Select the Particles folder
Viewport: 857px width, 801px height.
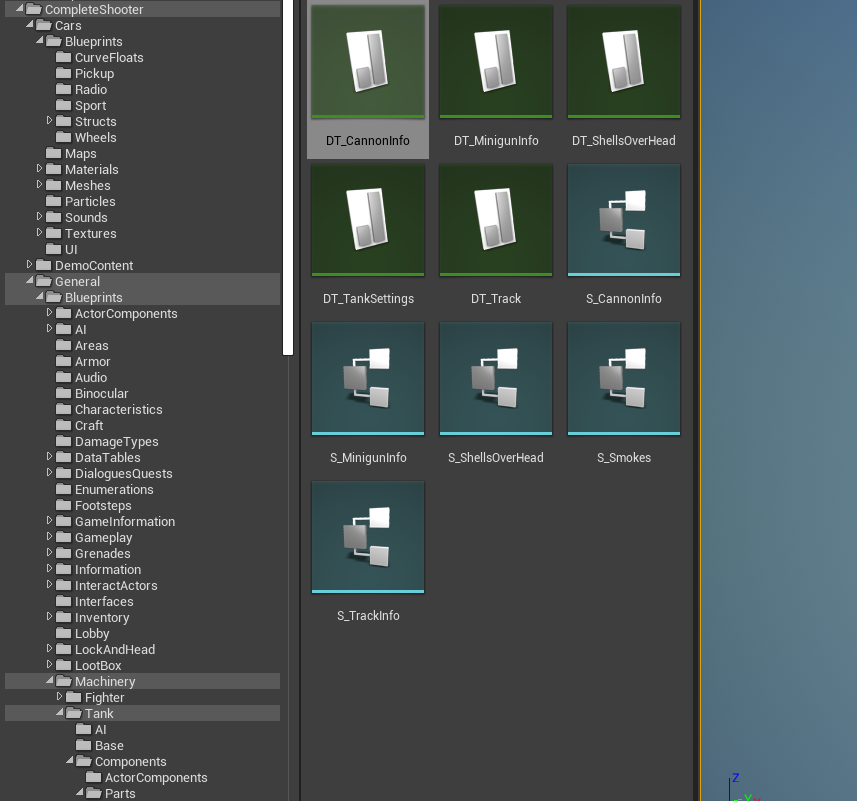[x=80, y=202]
